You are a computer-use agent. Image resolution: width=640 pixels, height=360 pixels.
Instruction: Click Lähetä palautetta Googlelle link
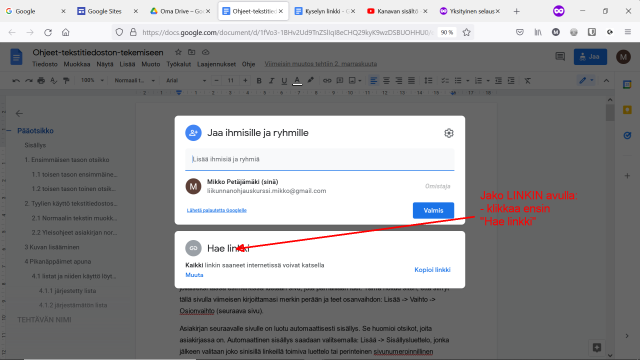pyautogui.click(x=217, y=210)
